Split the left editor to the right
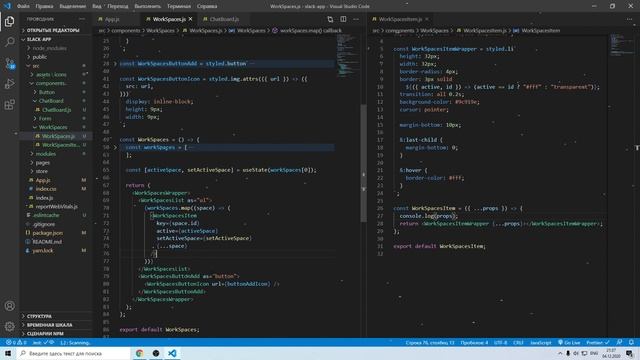 343,19
